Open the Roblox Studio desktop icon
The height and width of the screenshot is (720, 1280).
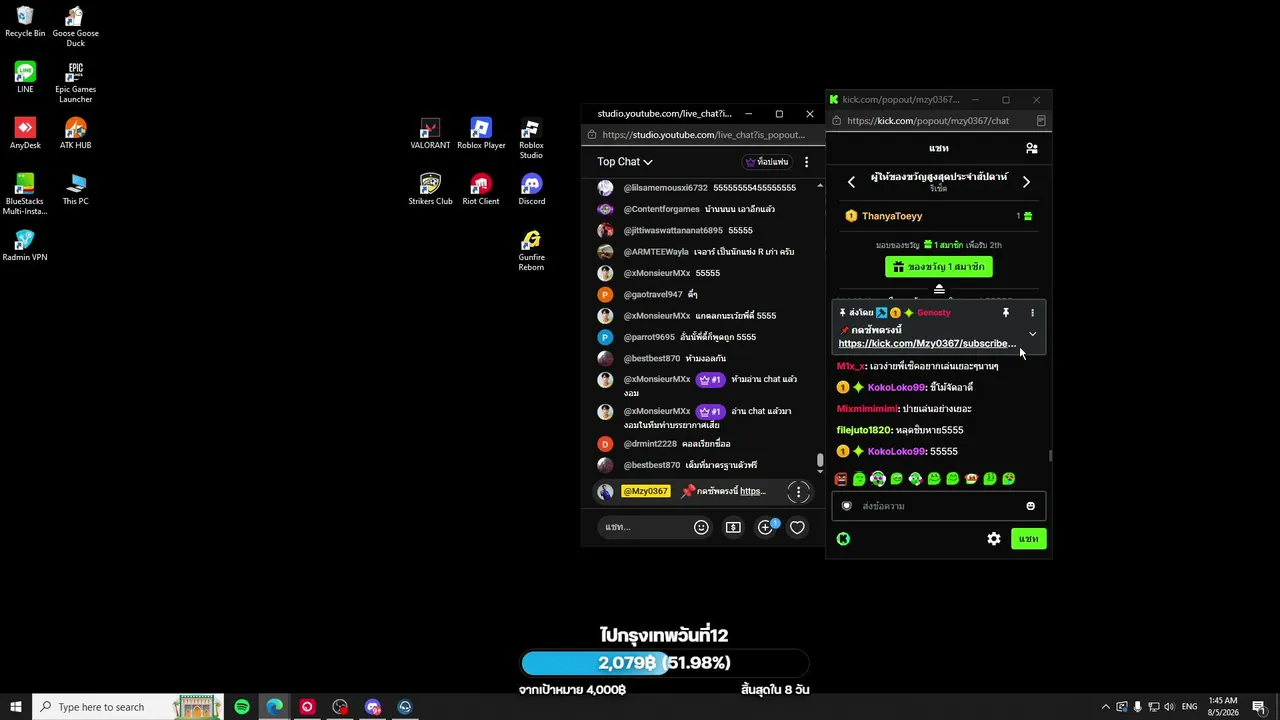click(x=531, y=139)
